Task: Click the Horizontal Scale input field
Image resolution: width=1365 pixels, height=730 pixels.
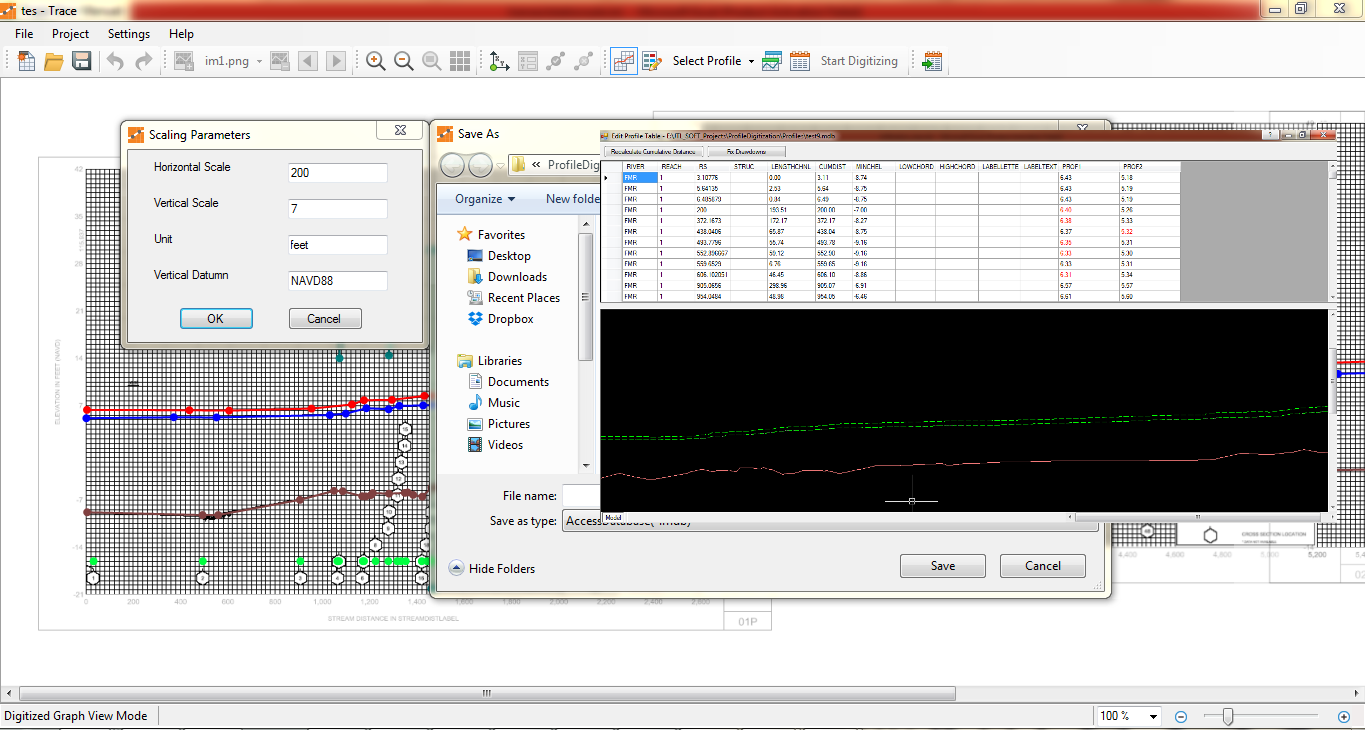Action: 337,173
